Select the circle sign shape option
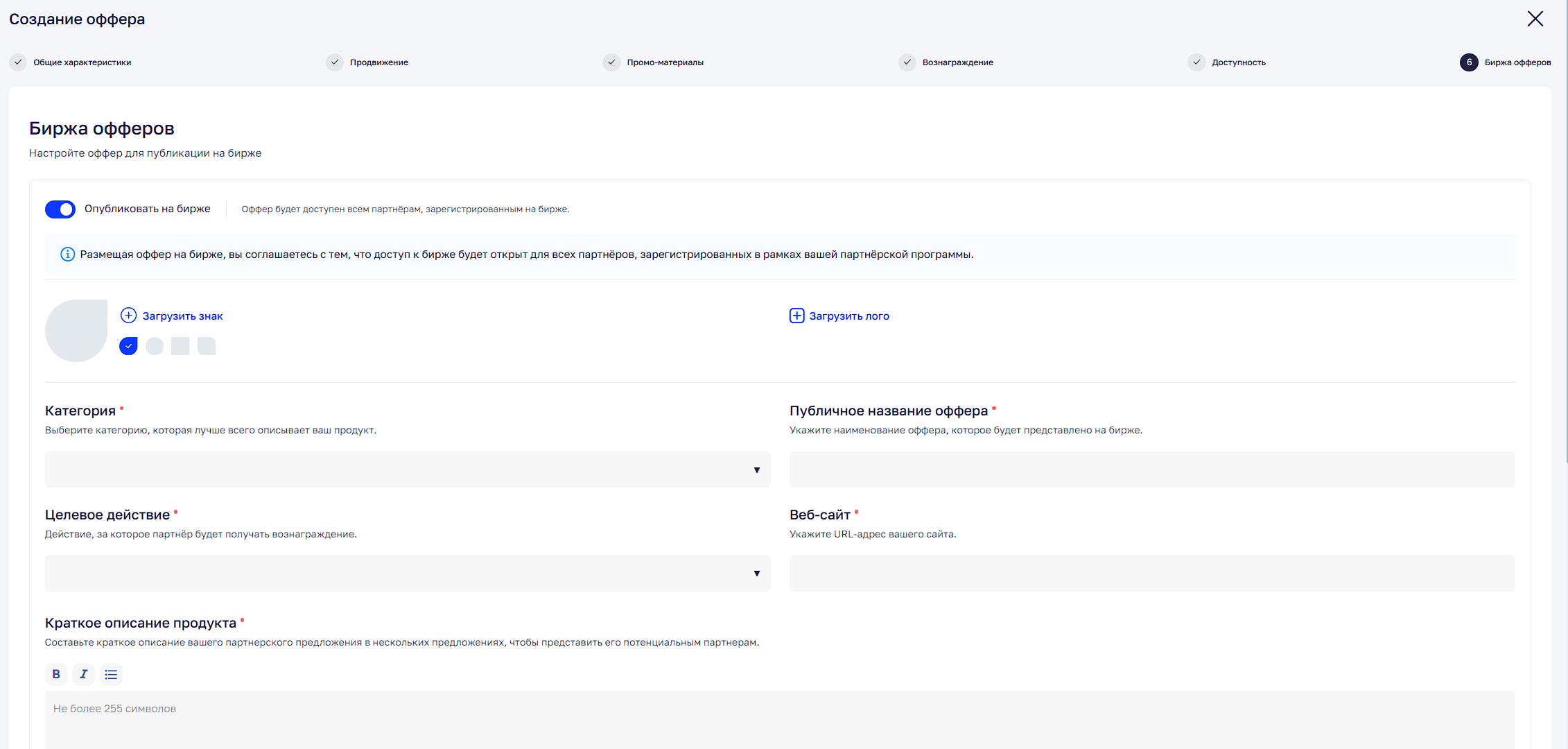Image resolution: width=1568 pixels, height=749 pixels. pos(155,346)
